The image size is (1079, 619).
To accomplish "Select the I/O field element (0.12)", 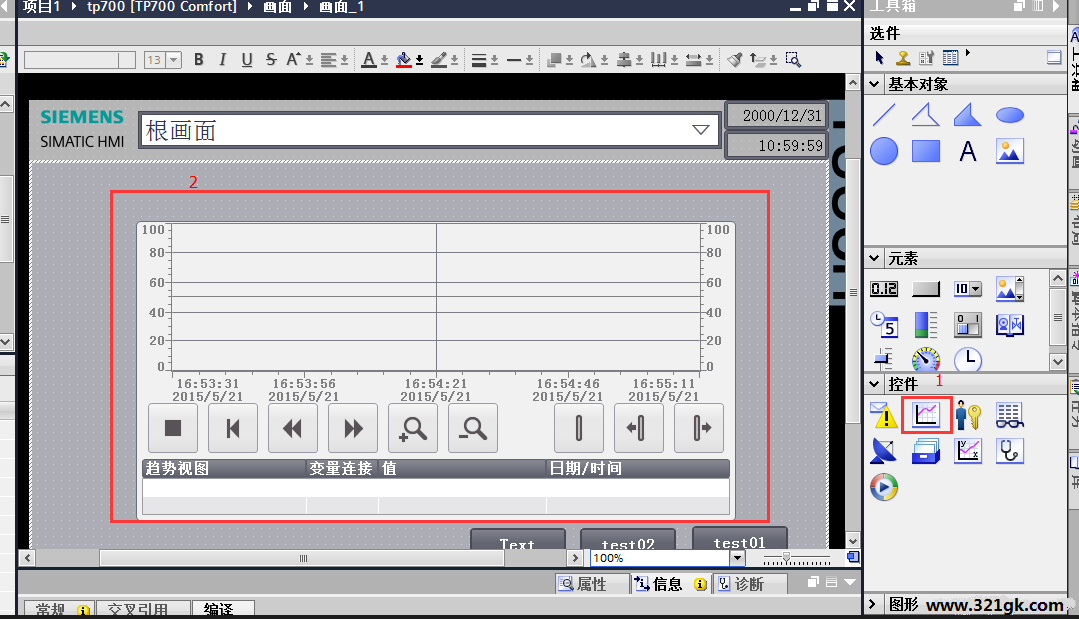I will point(884,289).
